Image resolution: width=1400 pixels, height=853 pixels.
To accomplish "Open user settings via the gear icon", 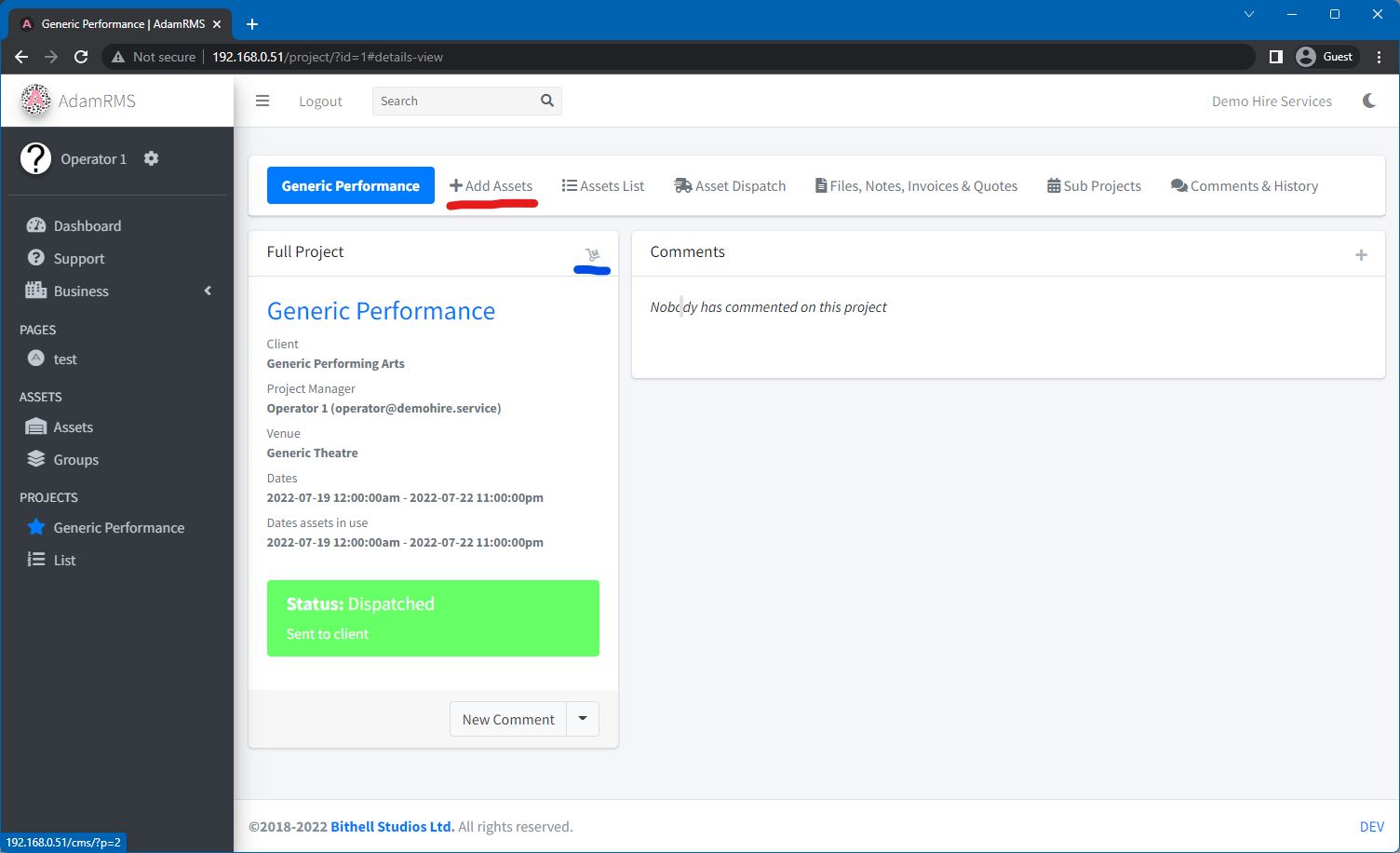I will (x=151, y=158).
